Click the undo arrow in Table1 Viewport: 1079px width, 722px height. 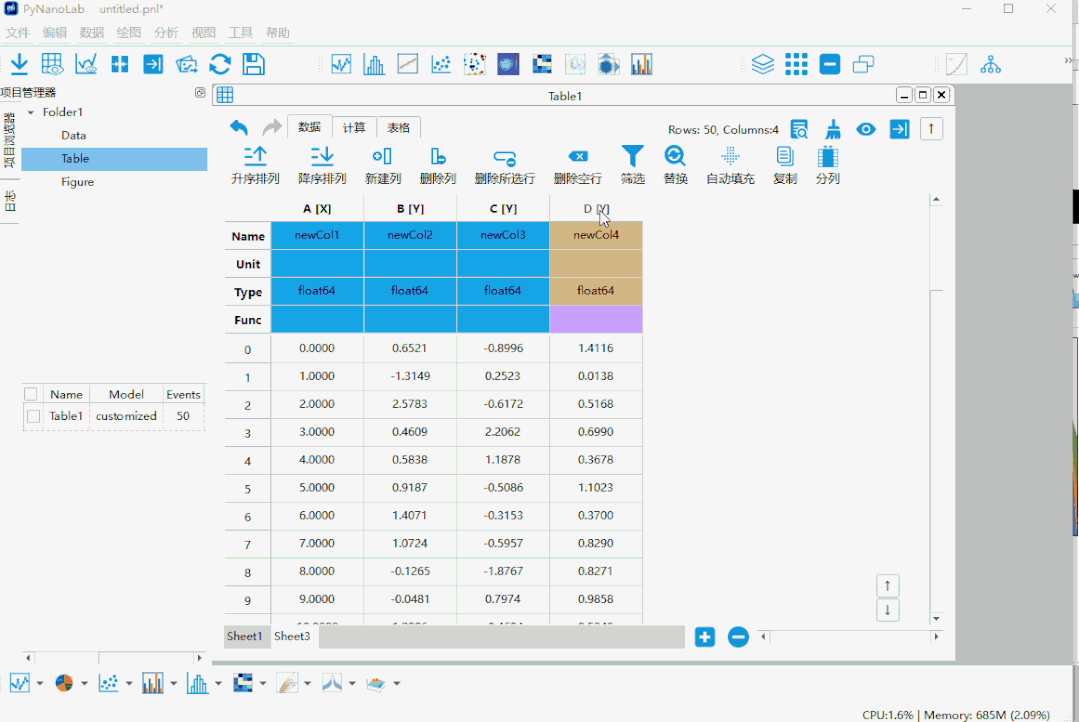(x=239, y=127)
